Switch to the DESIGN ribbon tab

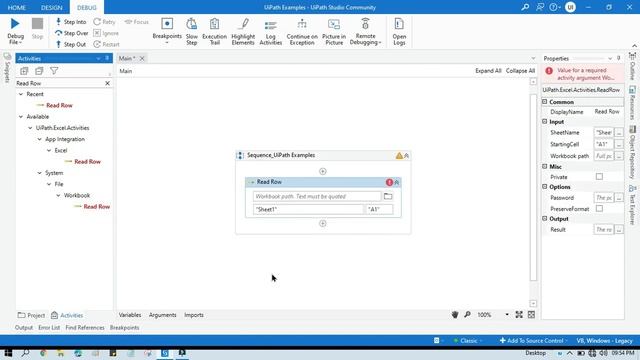click(x=51, y=7)
